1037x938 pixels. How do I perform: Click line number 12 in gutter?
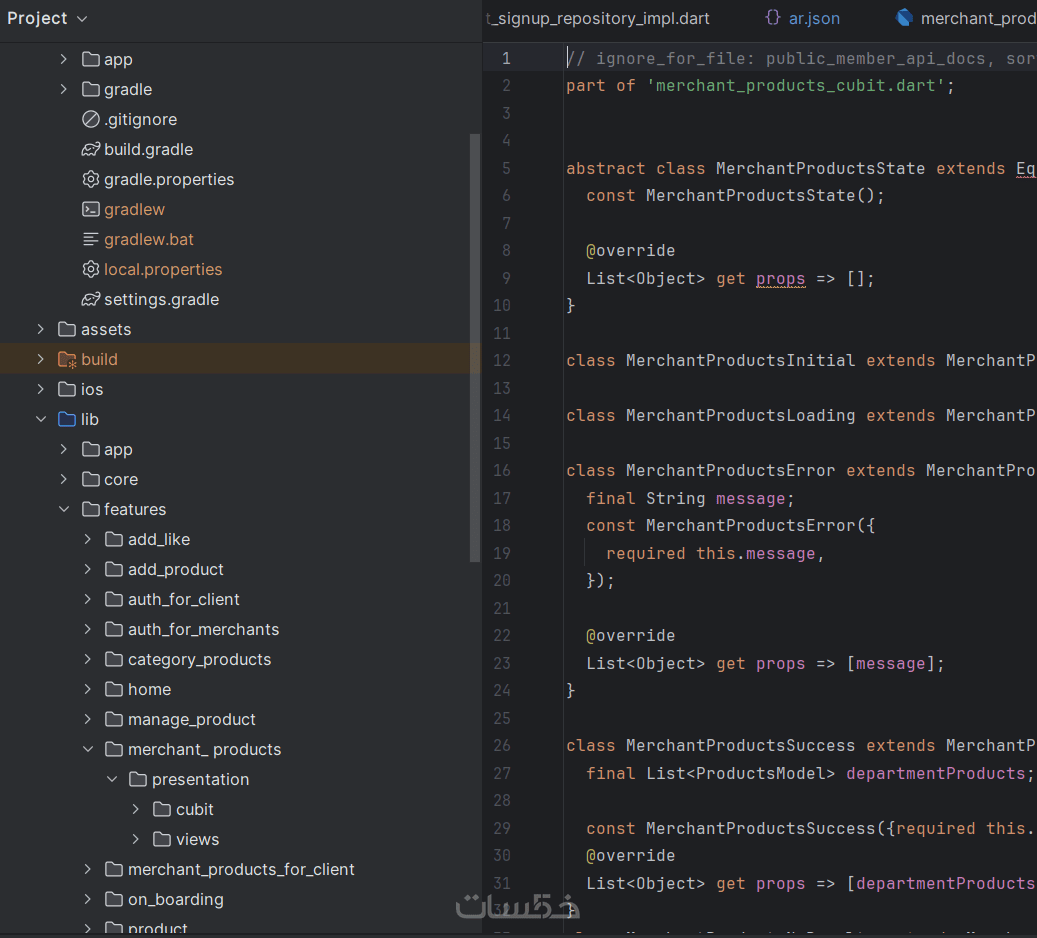(502, 361)
